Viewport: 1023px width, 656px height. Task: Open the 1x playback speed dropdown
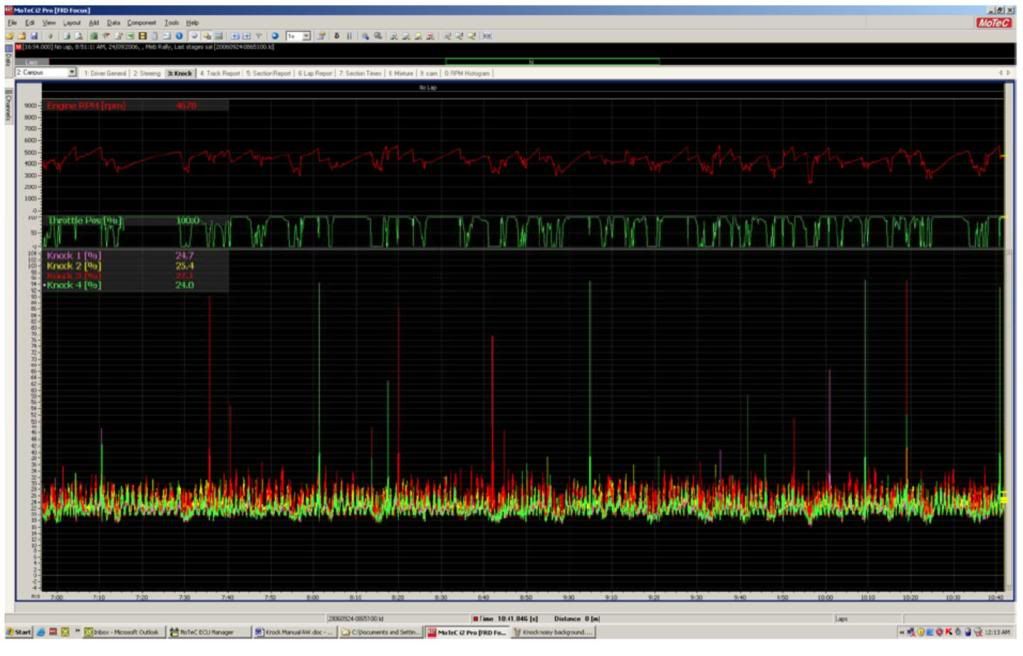click(306, 37)
